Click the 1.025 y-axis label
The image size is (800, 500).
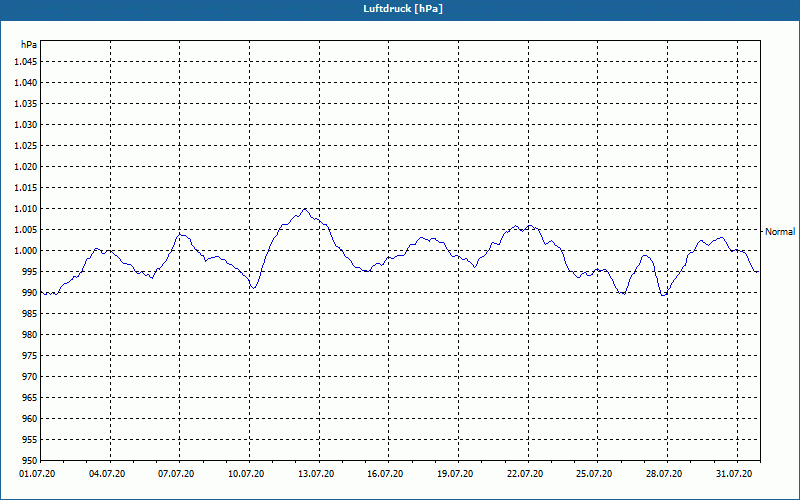(26, 145)
